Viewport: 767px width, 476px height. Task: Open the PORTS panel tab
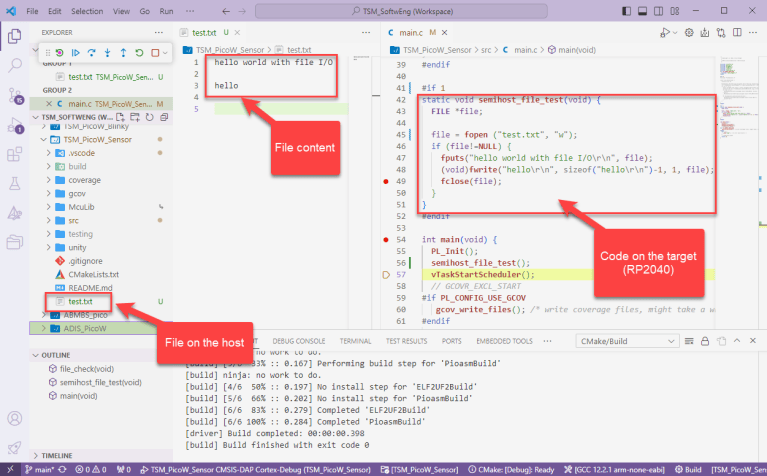pyautogui.click(x=451, y=341)
